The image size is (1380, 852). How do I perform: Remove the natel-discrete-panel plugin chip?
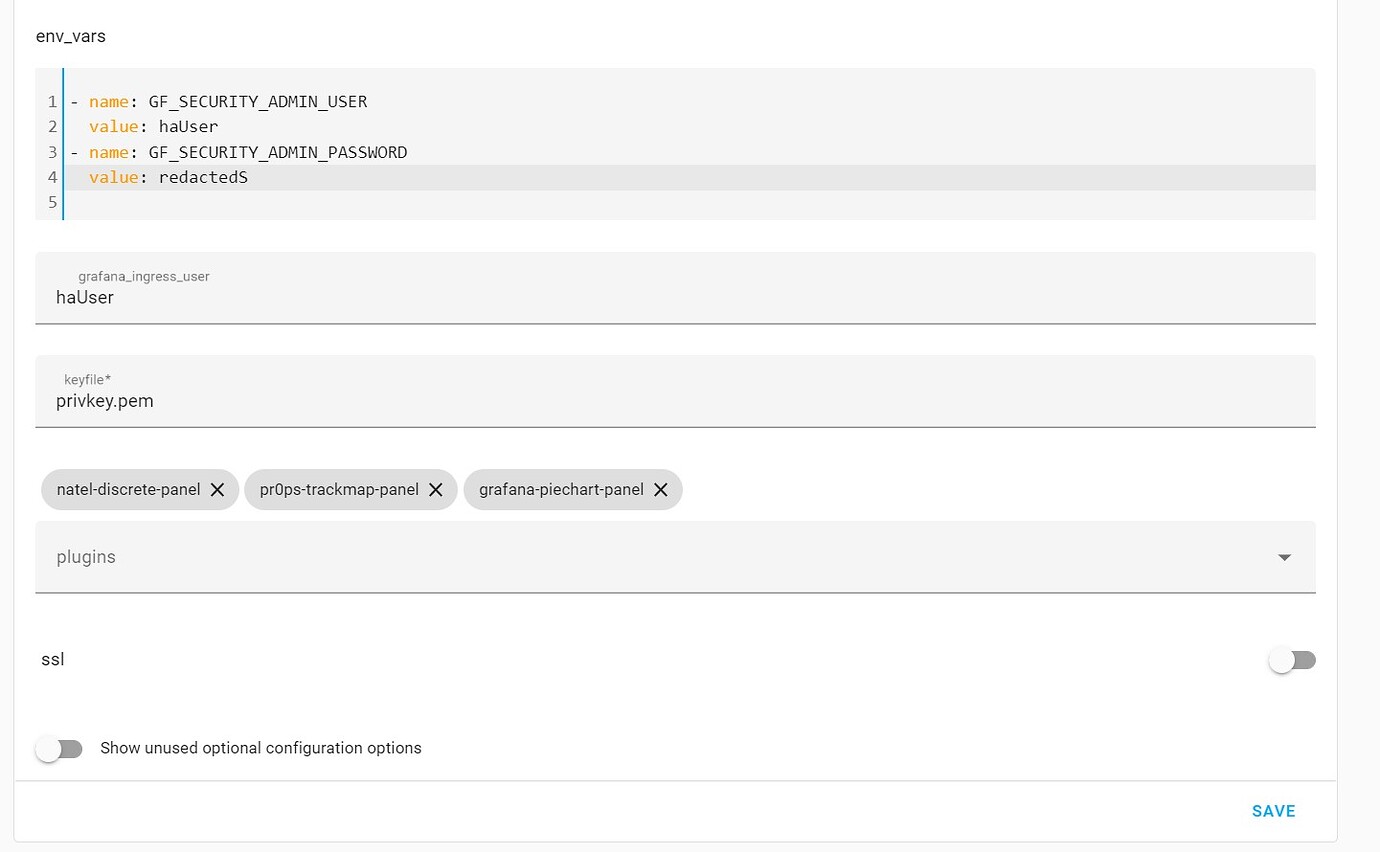[218, 490]
